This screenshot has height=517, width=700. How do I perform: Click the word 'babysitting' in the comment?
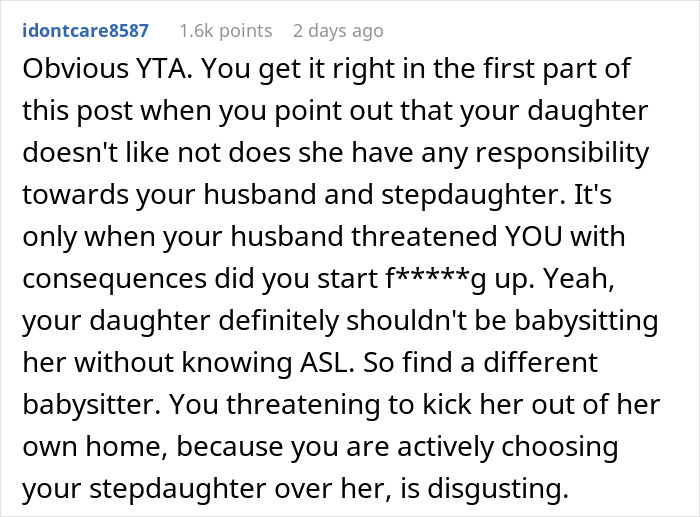[587, 321]
